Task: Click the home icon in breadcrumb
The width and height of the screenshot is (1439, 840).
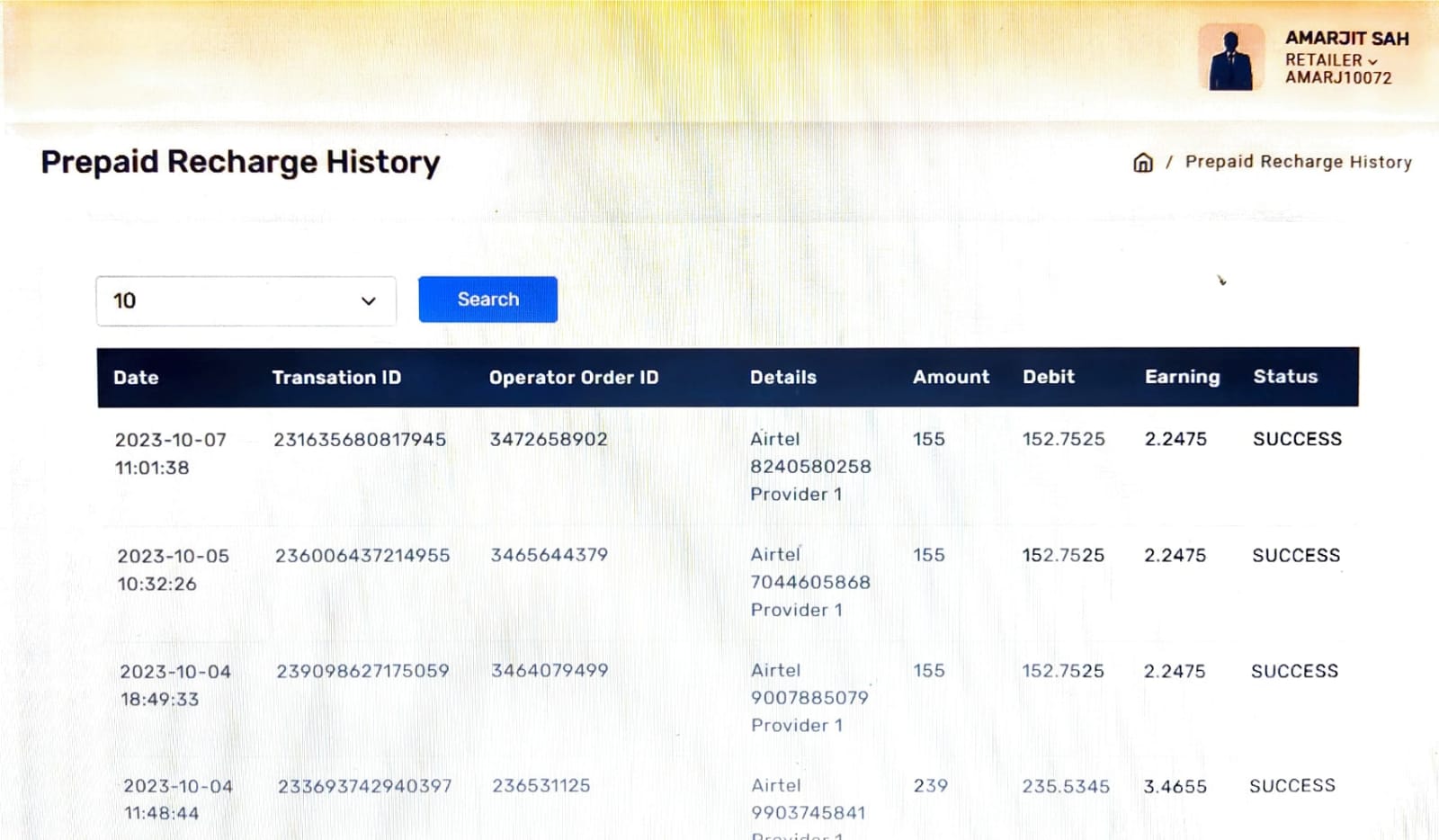Action: coord(1142,163)
